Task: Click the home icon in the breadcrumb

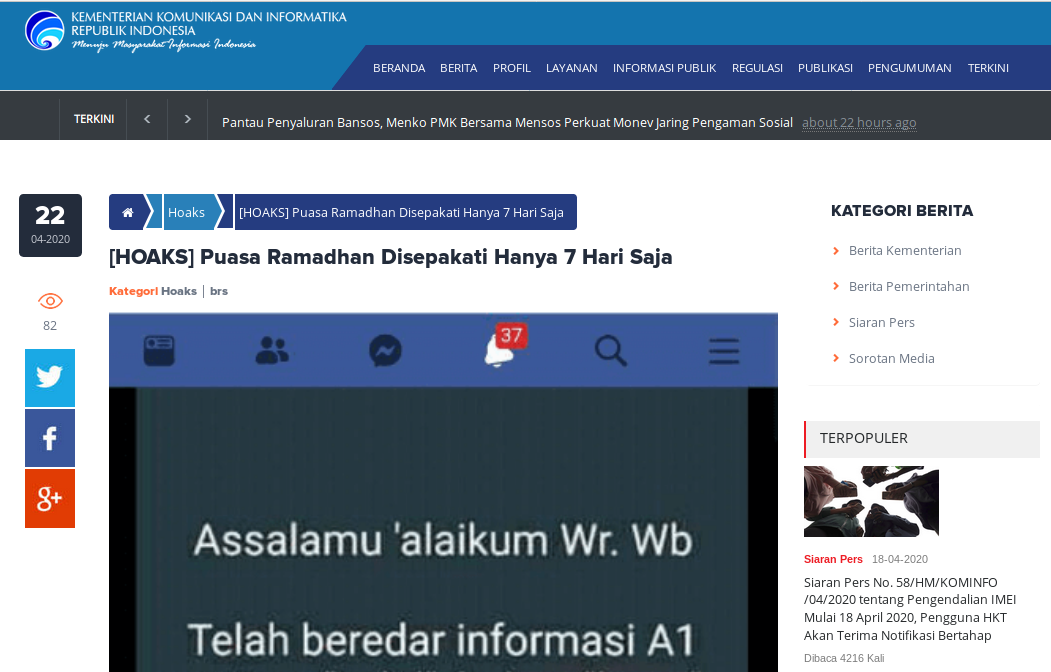Action: (127, 212)
